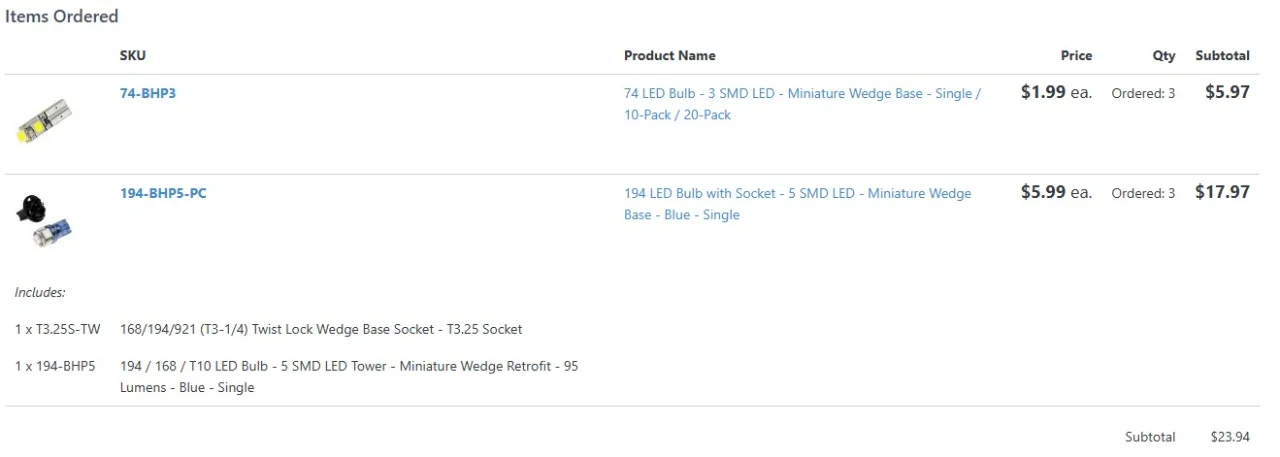Screen dimensions: 1280x457
Task: Open the 74-BHP3 SKU link
Action: pos(148,93)
